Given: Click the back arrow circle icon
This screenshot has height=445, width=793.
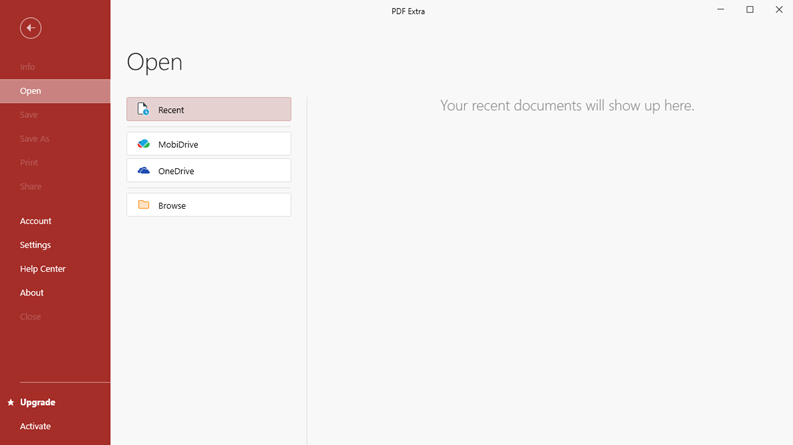Looking at the screenshot, I should click(x=31, y=28).
